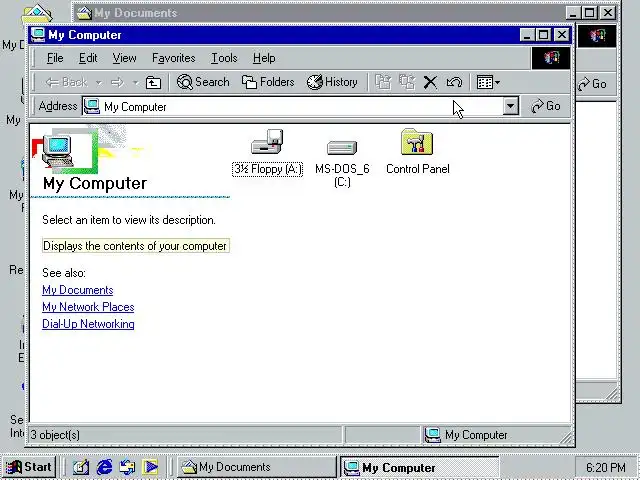Click the My Computer icon in title bar
Image resolution: width=640 pixels, height=480 pixels.
[38, 35]
